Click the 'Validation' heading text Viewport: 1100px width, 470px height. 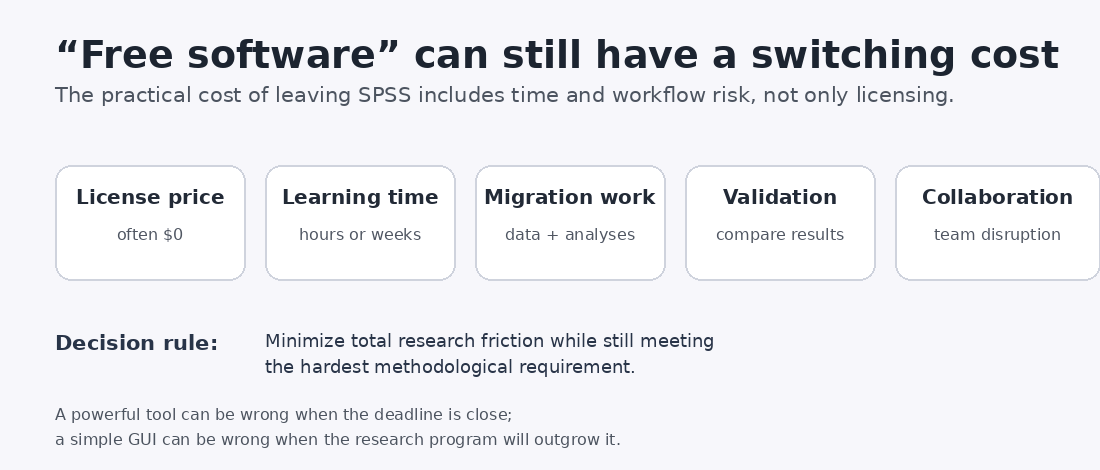coord(780,198)
